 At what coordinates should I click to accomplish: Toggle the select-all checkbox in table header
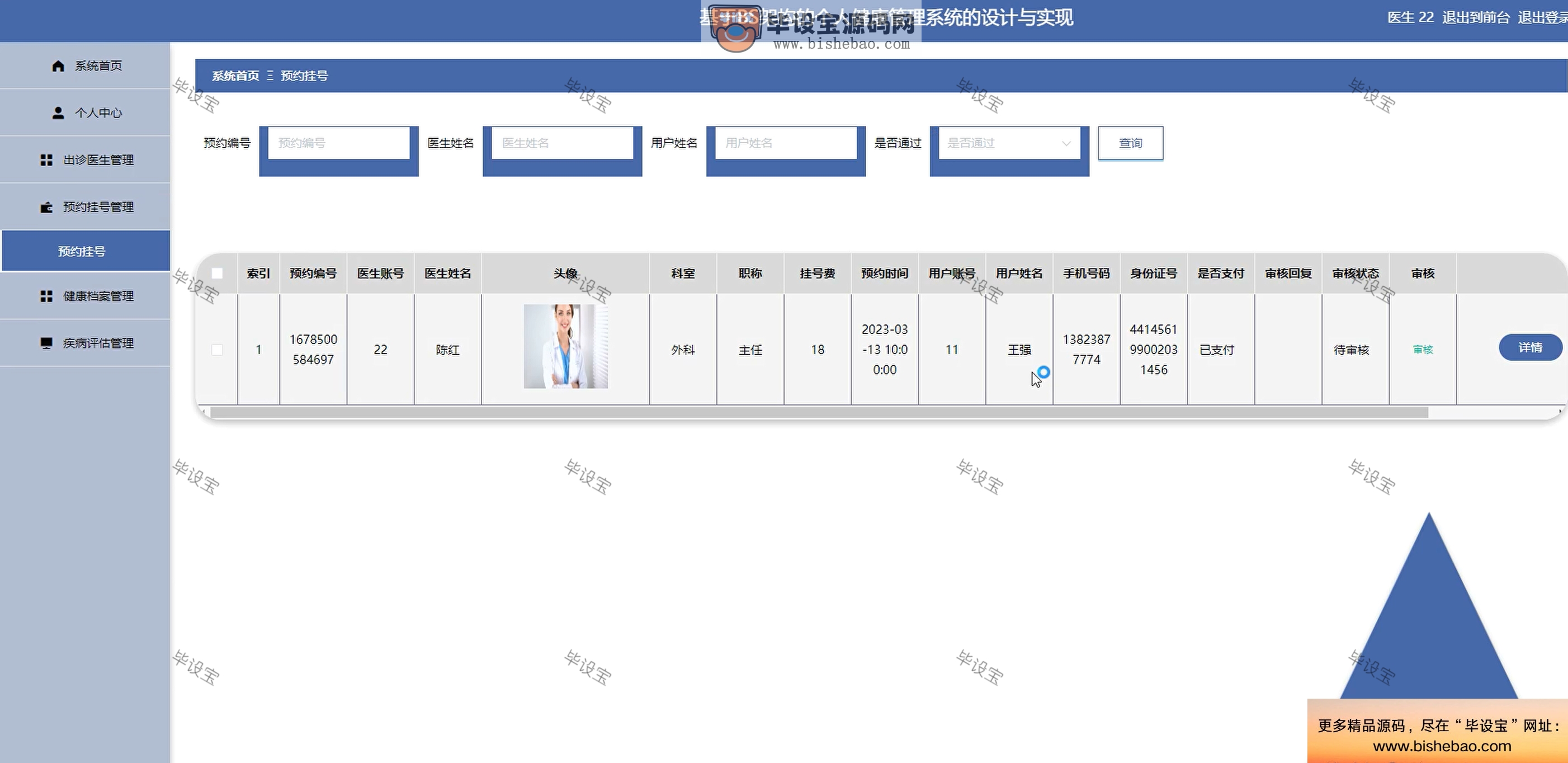pos(217,274)
